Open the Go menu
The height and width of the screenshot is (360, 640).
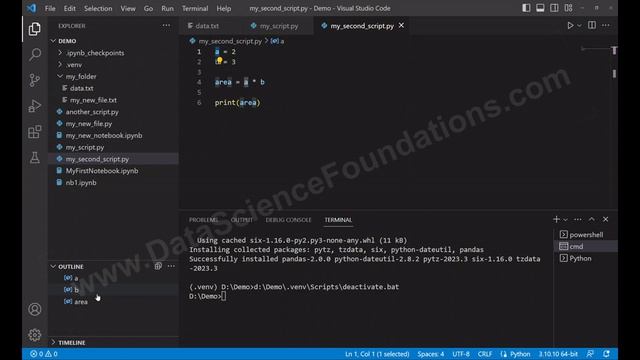(x=148, y=8)
